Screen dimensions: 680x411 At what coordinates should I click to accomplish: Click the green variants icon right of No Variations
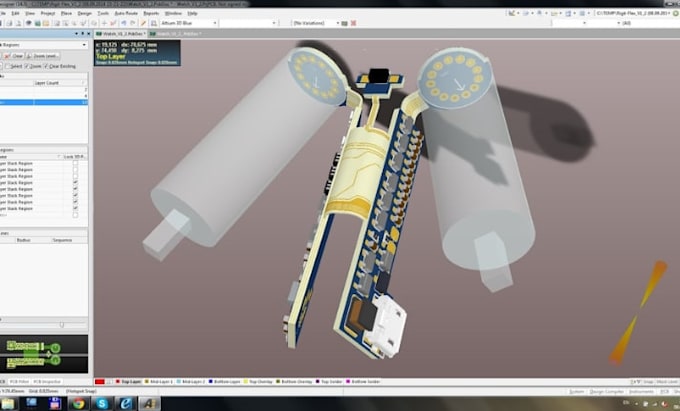344,23
